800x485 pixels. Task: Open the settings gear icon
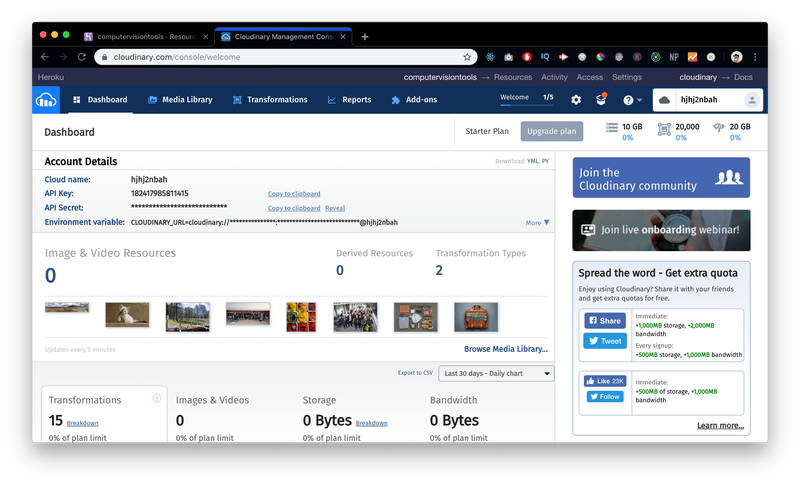click(576, 100)
